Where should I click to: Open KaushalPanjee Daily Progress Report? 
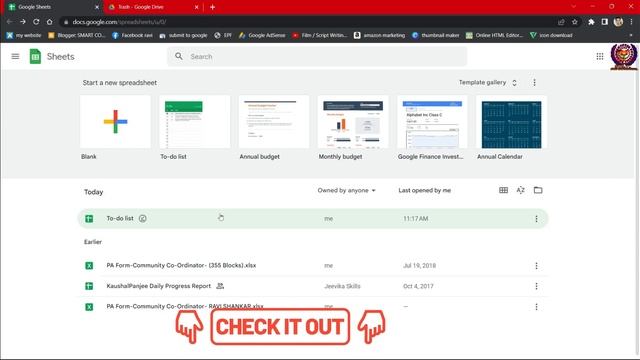click(159, 286)
